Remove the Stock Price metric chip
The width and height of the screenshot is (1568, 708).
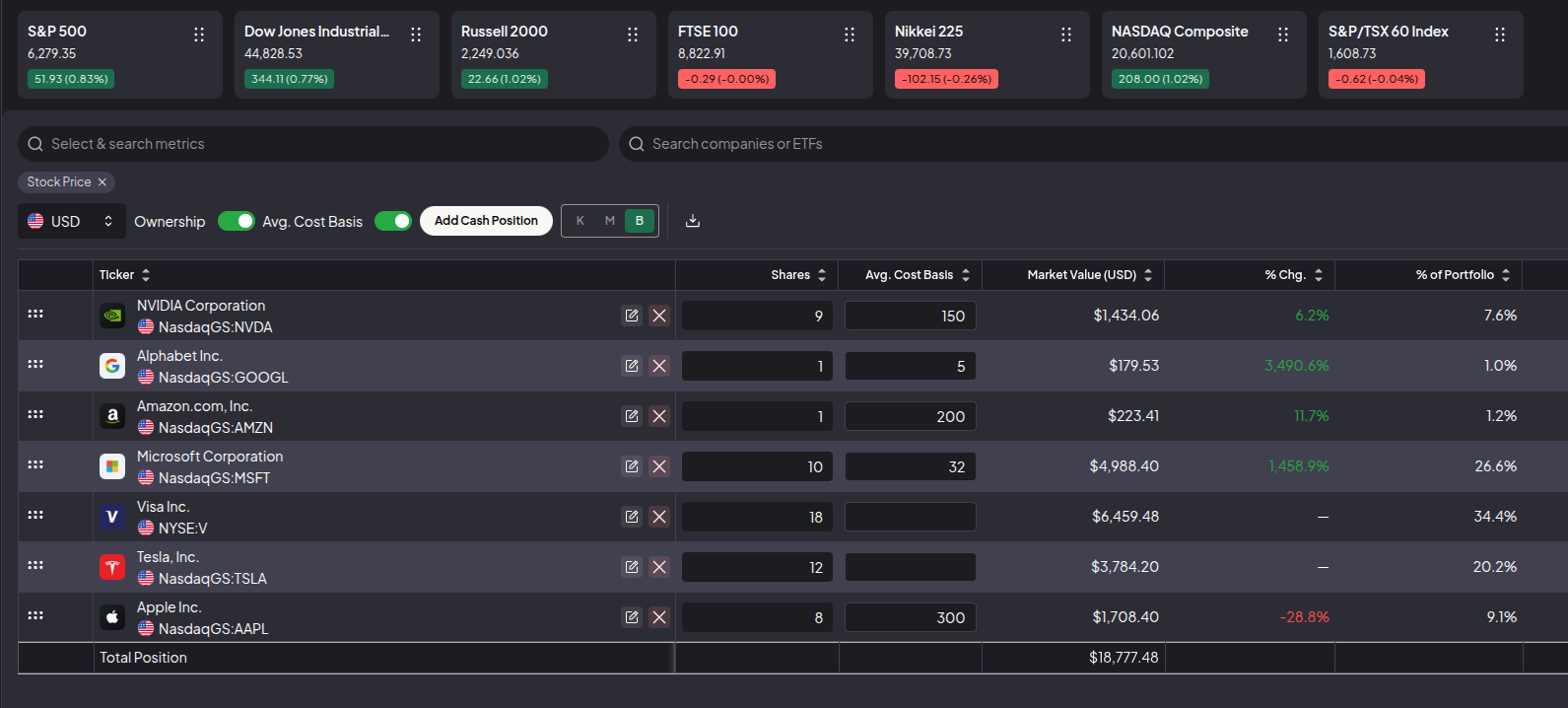pos(102,182)
